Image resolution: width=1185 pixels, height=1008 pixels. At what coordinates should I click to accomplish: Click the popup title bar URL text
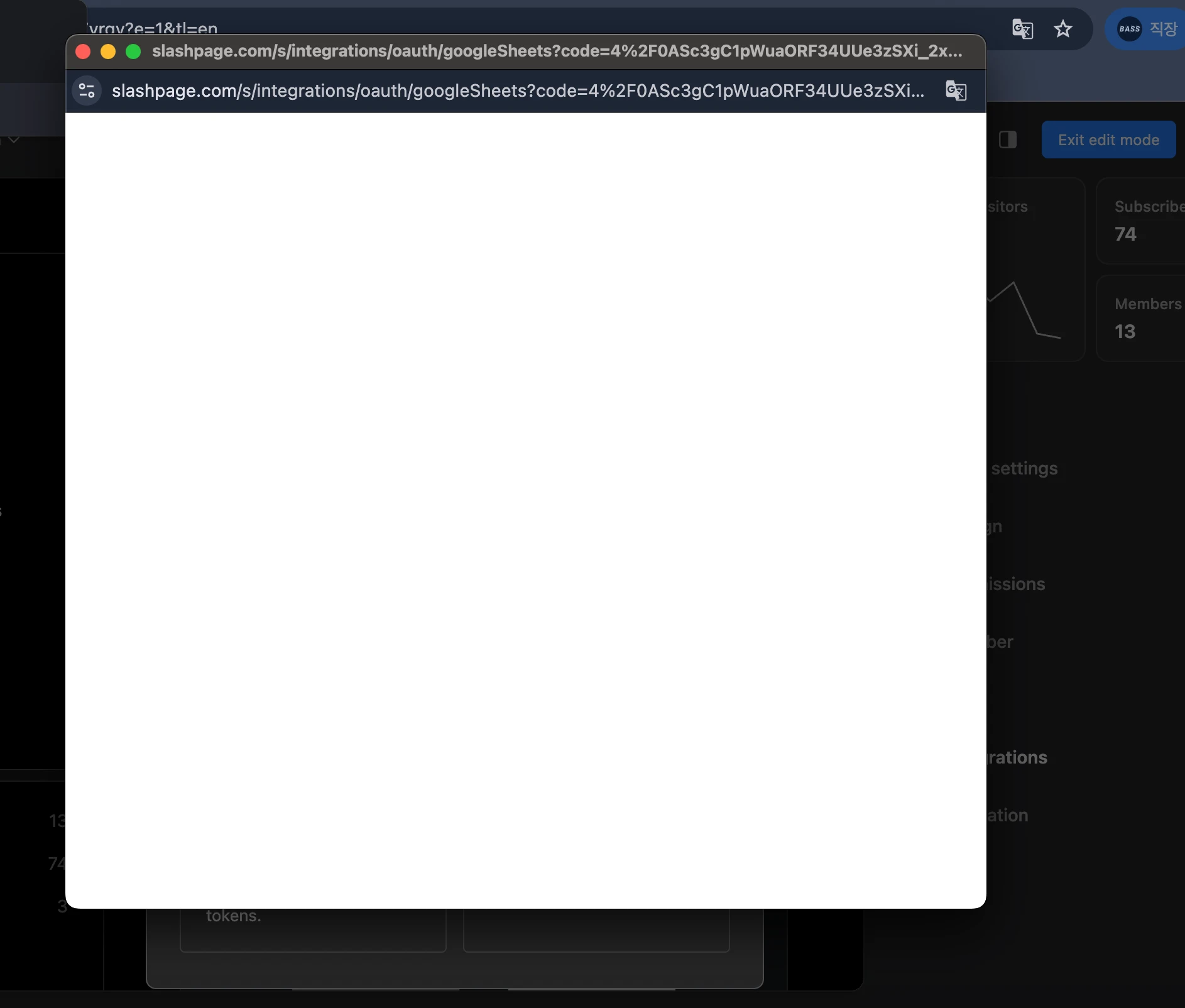[x=557, y=52]
